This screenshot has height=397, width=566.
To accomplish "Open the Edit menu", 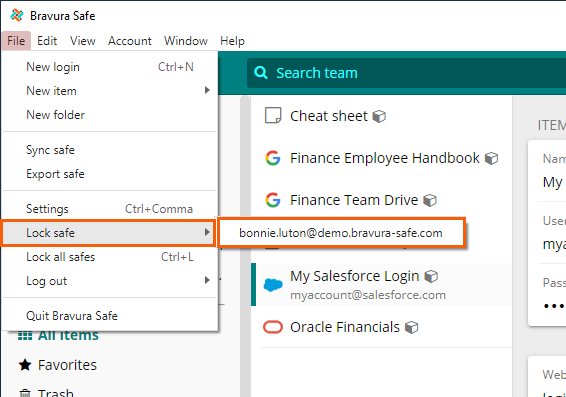I will click(x=47, y=41).
